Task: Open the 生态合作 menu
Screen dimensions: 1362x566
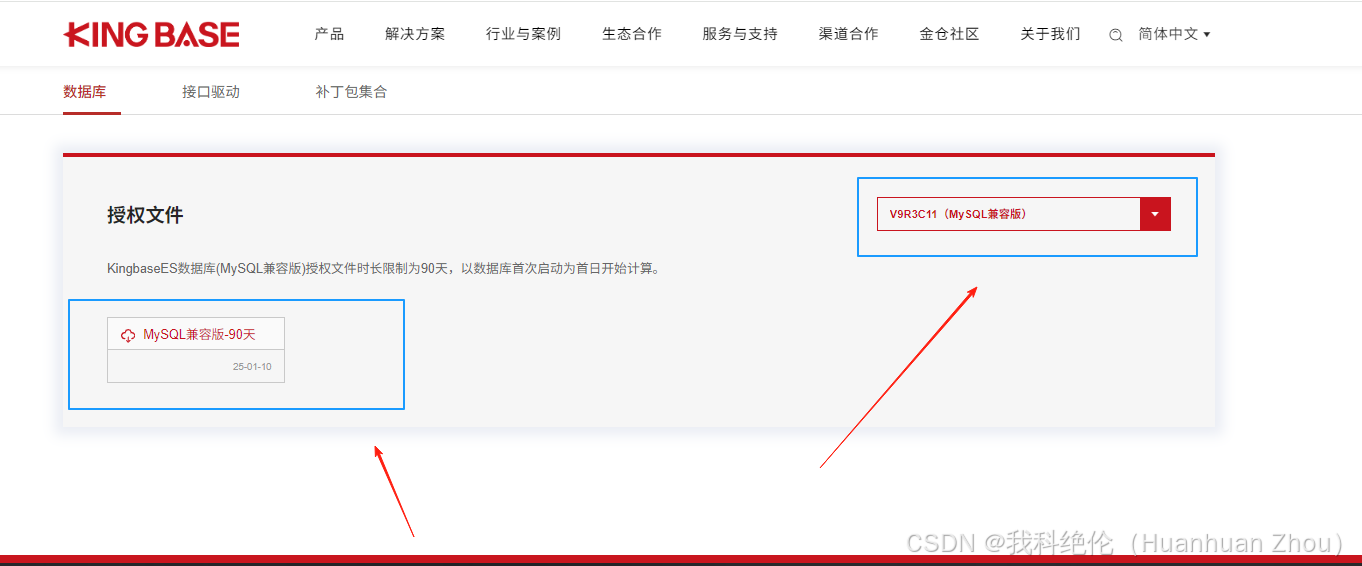Action: click(x=632, y=34)
